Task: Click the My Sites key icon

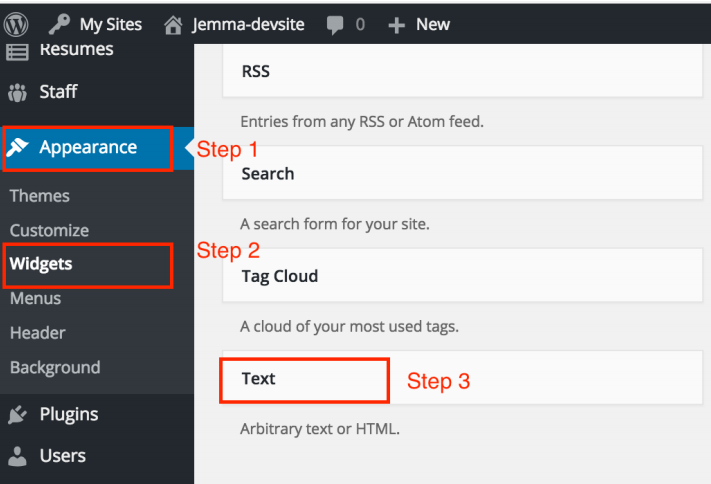Action: click(60, 24)
